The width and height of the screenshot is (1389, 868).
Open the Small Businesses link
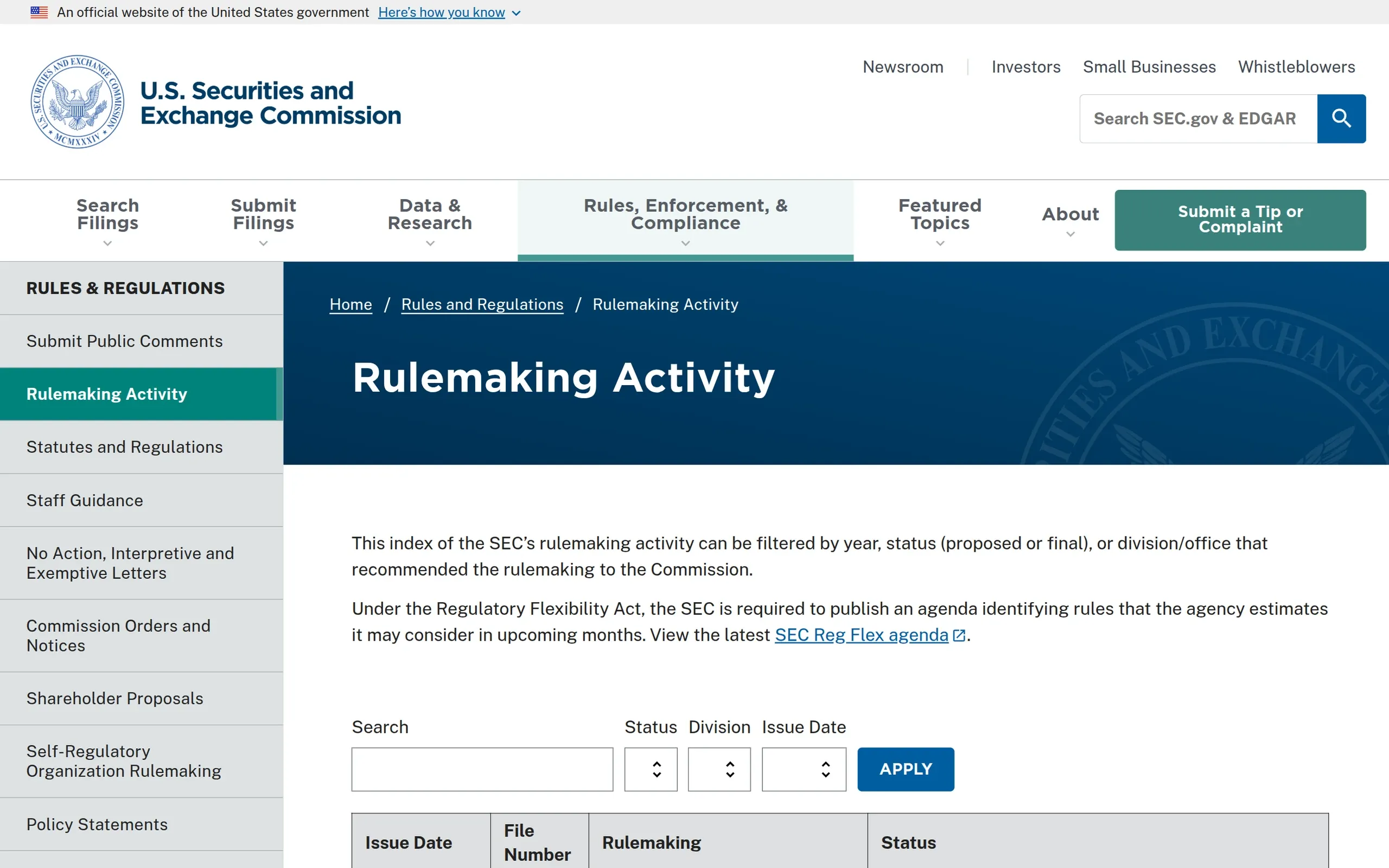click(x=1149, y=67)
